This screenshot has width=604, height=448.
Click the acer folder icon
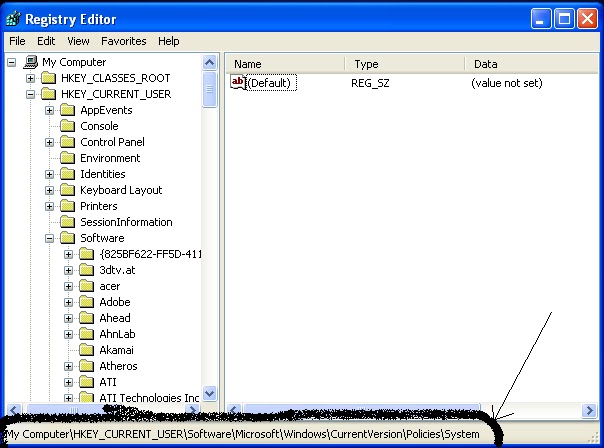pyautogui.click(x=87, y=286)
